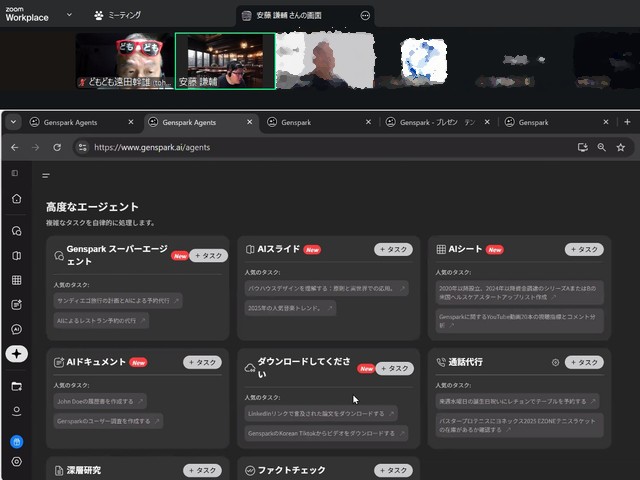
Task: Toggle sidebar panel icon at top left
Action: click(x=15, y=173)
